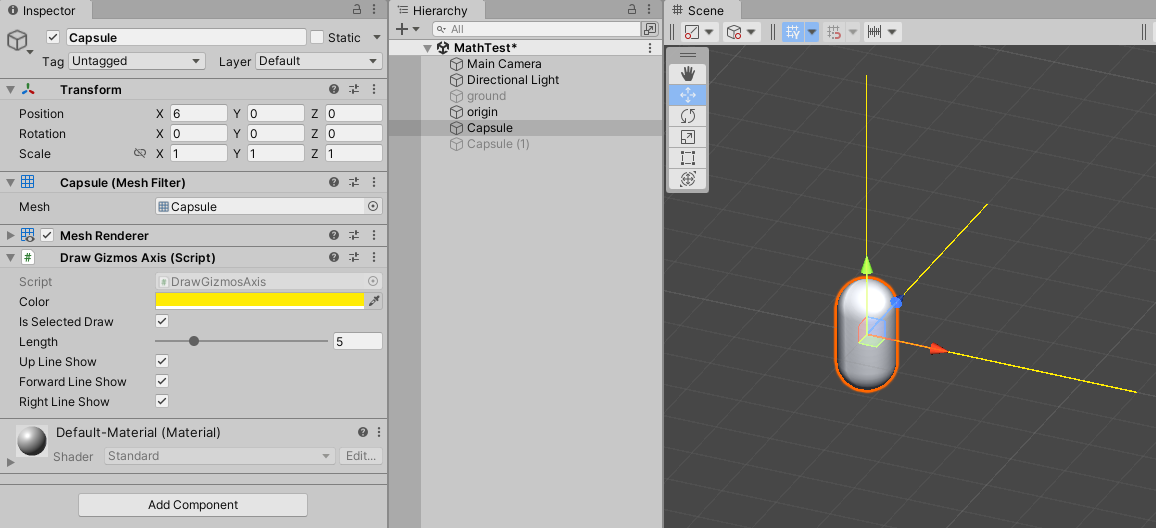
Task: Open the Shader dropdown
Action: click(220, 456)
